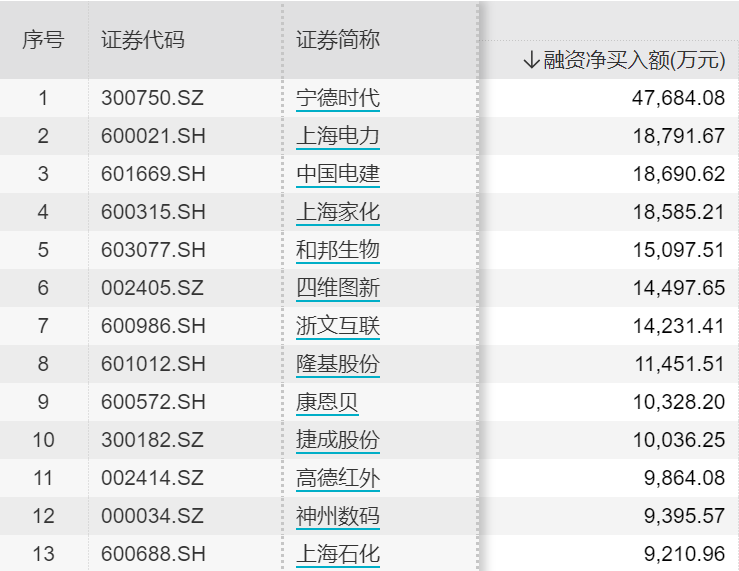This screenshot has width=739, height=571.
Task: Select row number 1 cell
Action: tap(43, 98)
